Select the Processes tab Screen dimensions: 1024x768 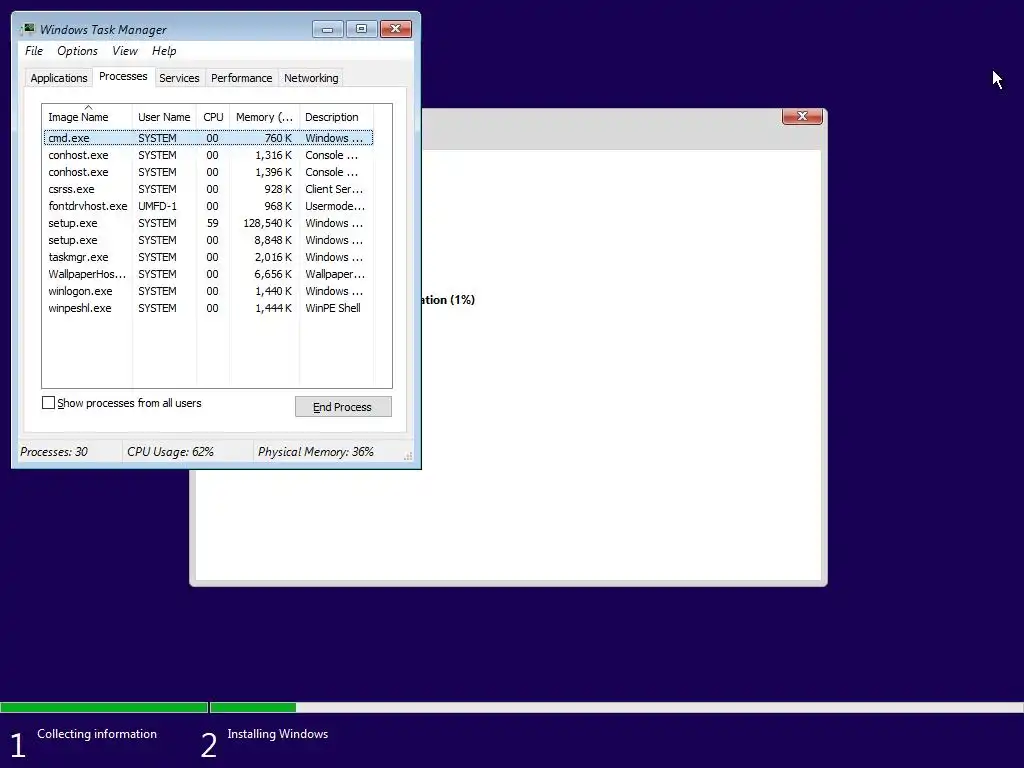pyautogui.click(x=123, y=76)
